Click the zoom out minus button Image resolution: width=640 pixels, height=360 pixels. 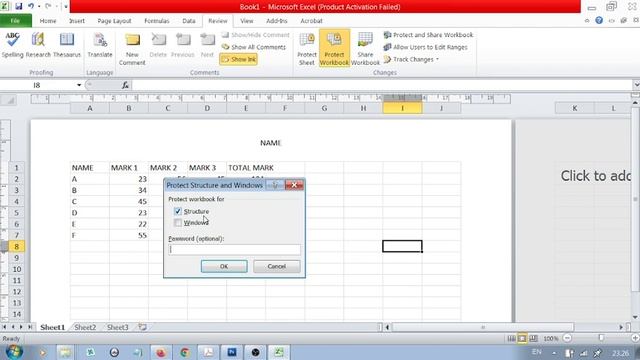point(567,338)
